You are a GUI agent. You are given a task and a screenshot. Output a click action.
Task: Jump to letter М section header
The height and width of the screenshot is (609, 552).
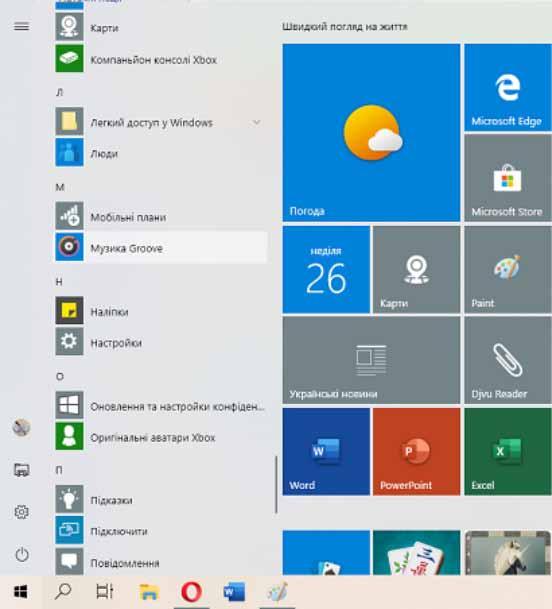coord(60,187)
